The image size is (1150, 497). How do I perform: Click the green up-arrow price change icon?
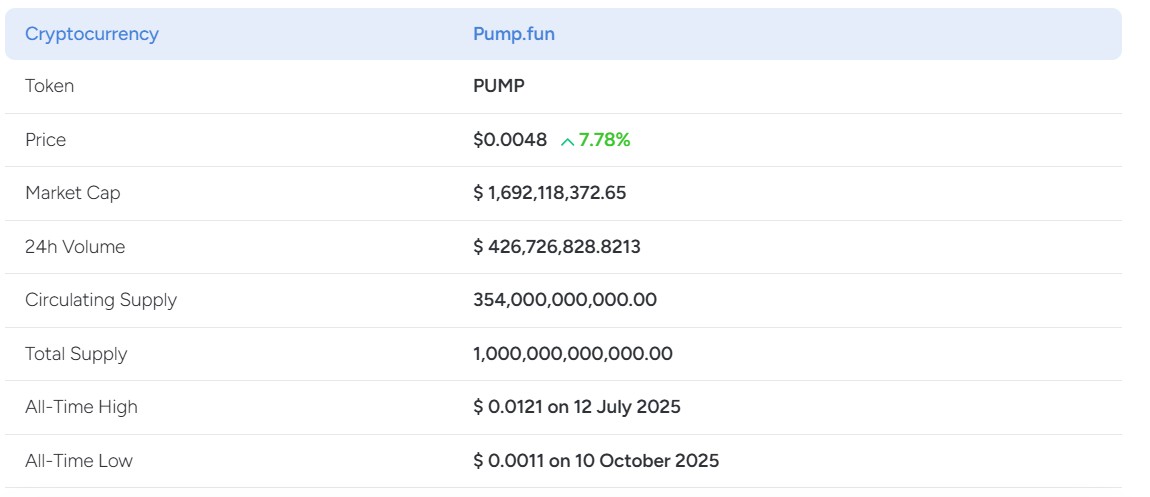567,141
